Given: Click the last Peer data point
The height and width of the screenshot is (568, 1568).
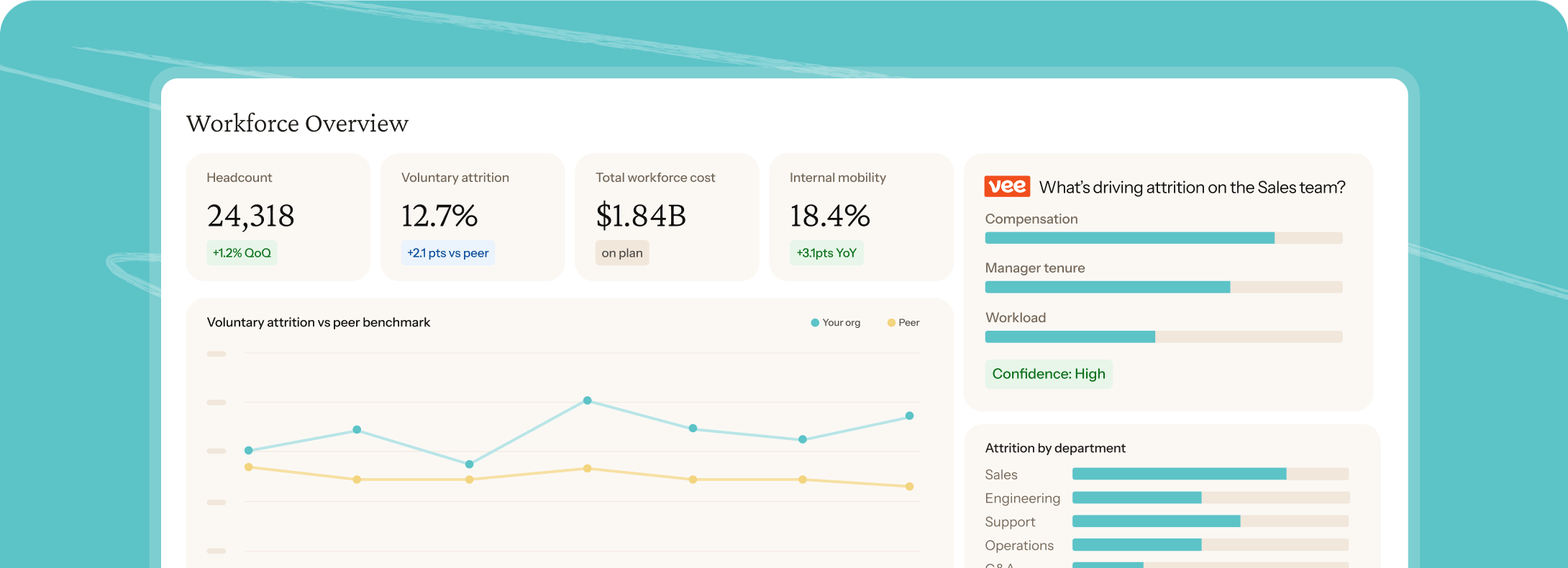Looking at the screenshot, I should [909, 487].
